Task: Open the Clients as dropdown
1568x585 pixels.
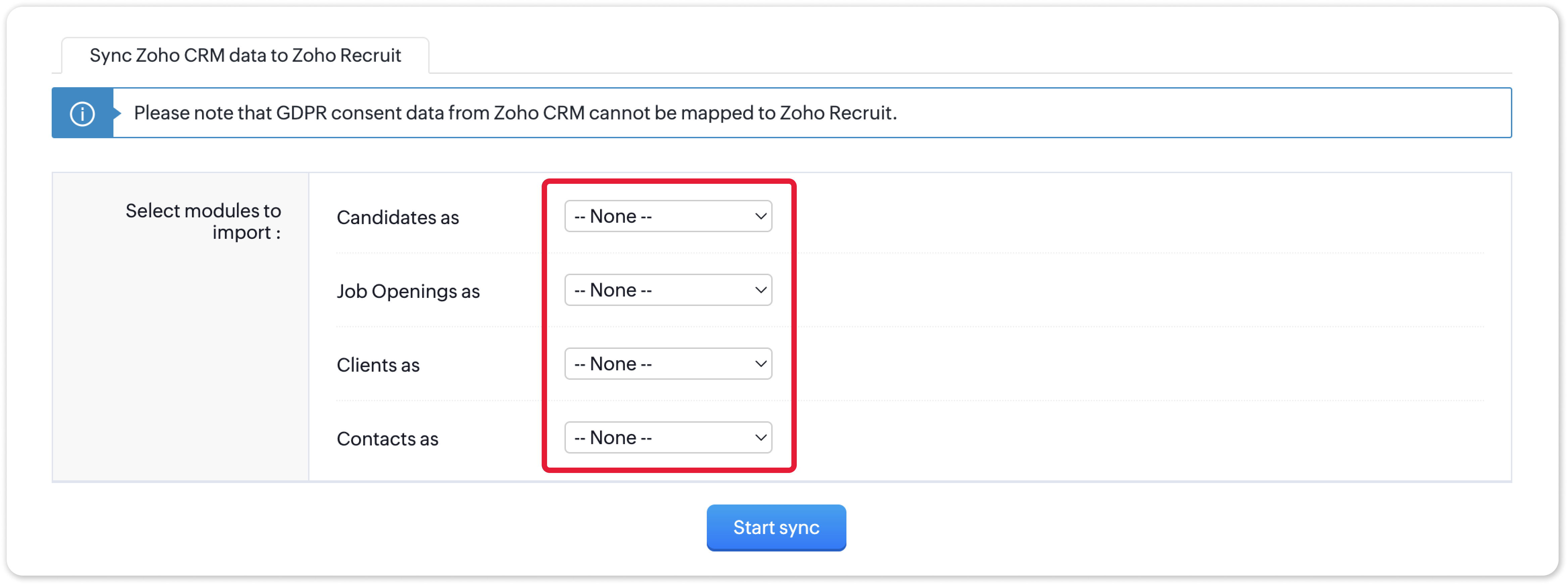Action: click(667, 364)
